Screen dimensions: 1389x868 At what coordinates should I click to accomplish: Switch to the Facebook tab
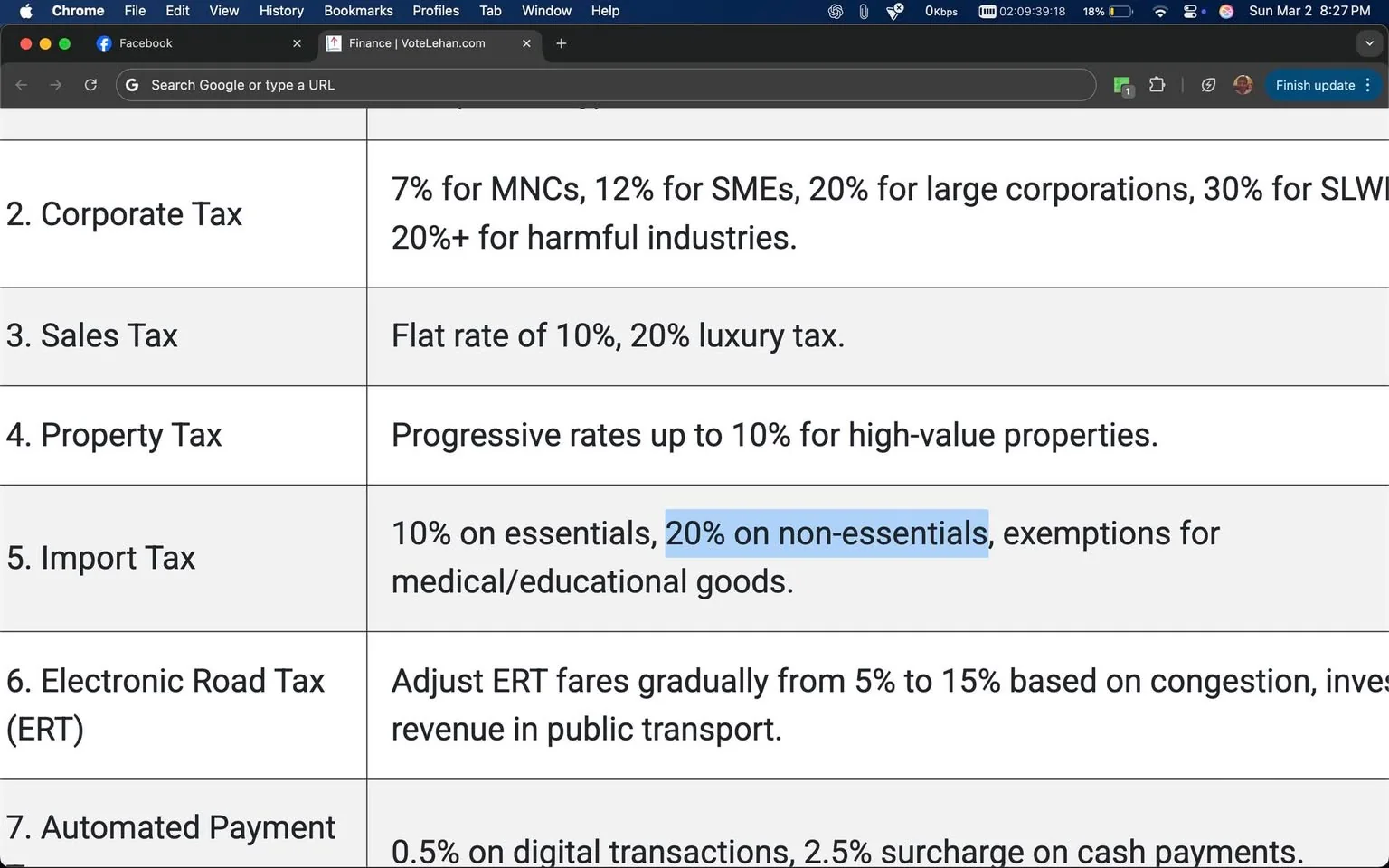point(197,43)
